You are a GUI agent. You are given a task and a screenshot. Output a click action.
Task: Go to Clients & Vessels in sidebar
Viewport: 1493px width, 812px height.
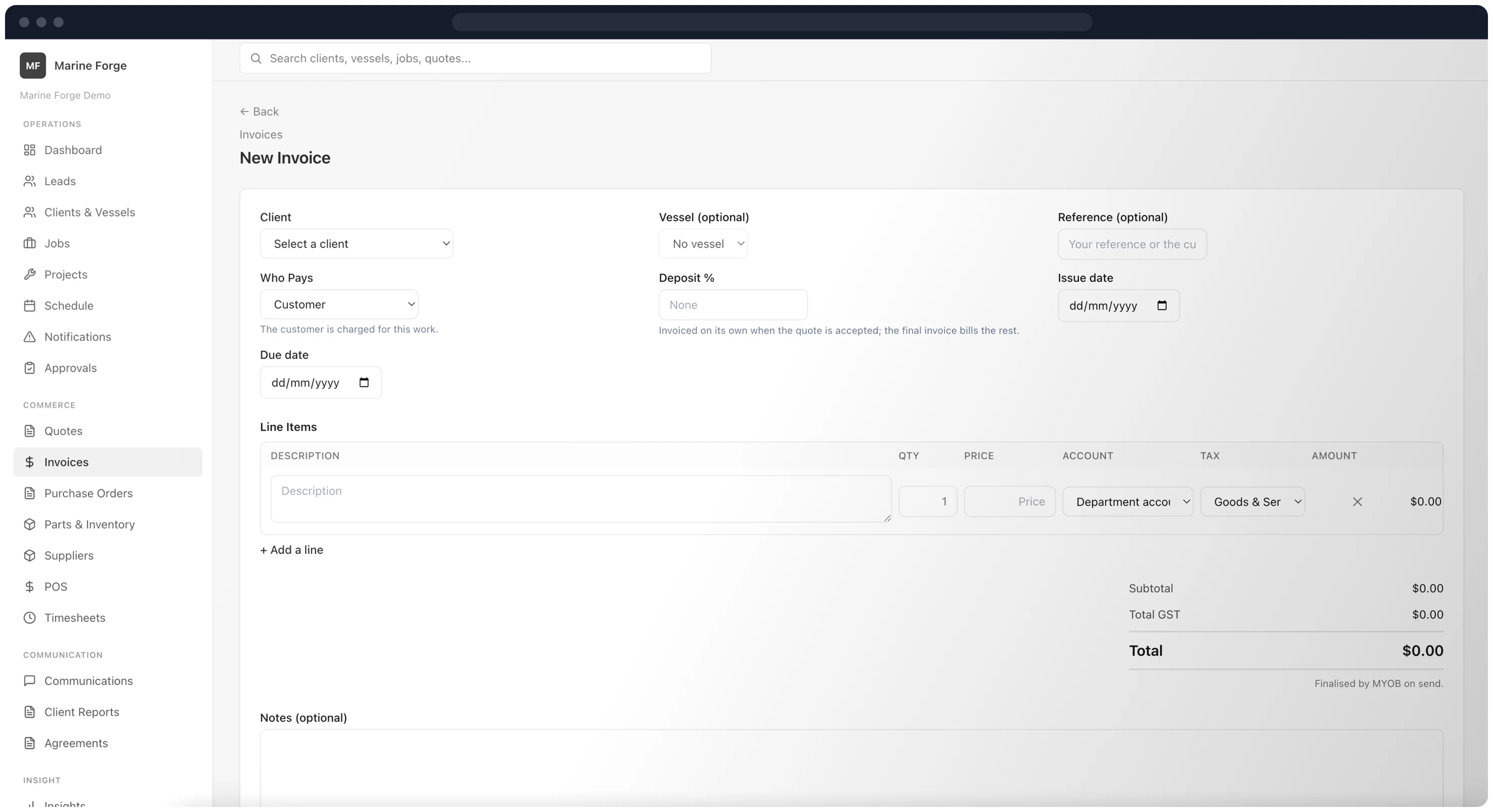(x=108, y=213)
